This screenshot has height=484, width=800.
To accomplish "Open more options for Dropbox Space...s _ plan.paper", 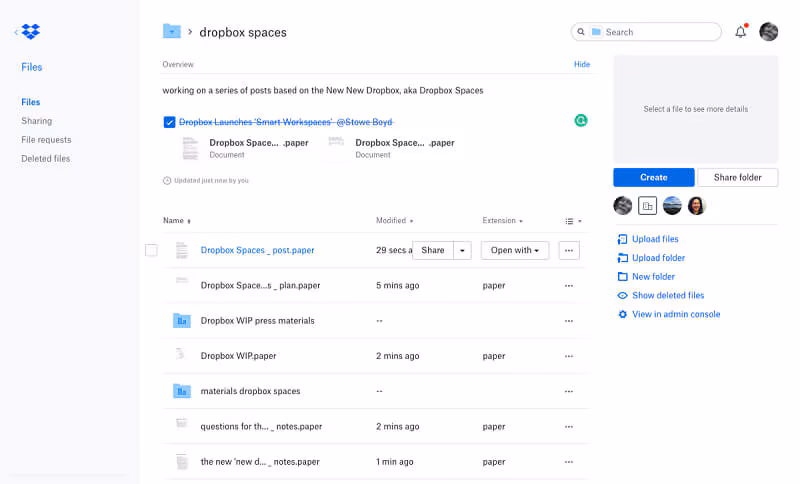I will tap(569, 286).
